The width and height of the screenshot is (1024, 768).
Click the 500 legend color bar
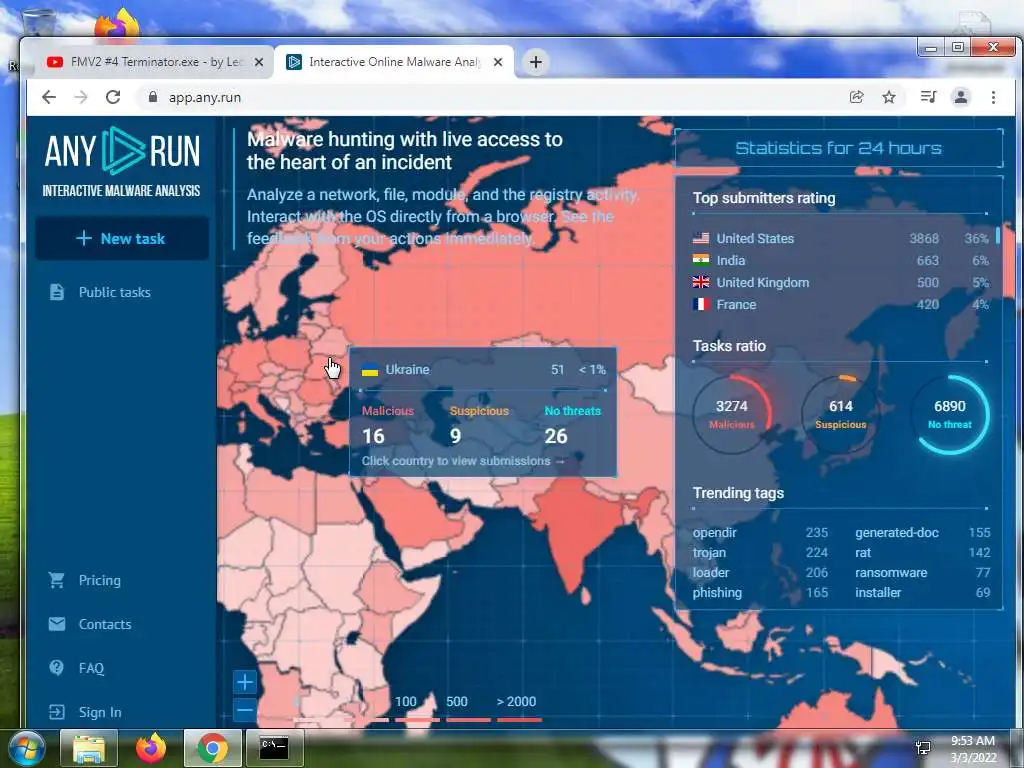(x=468, y=720)
